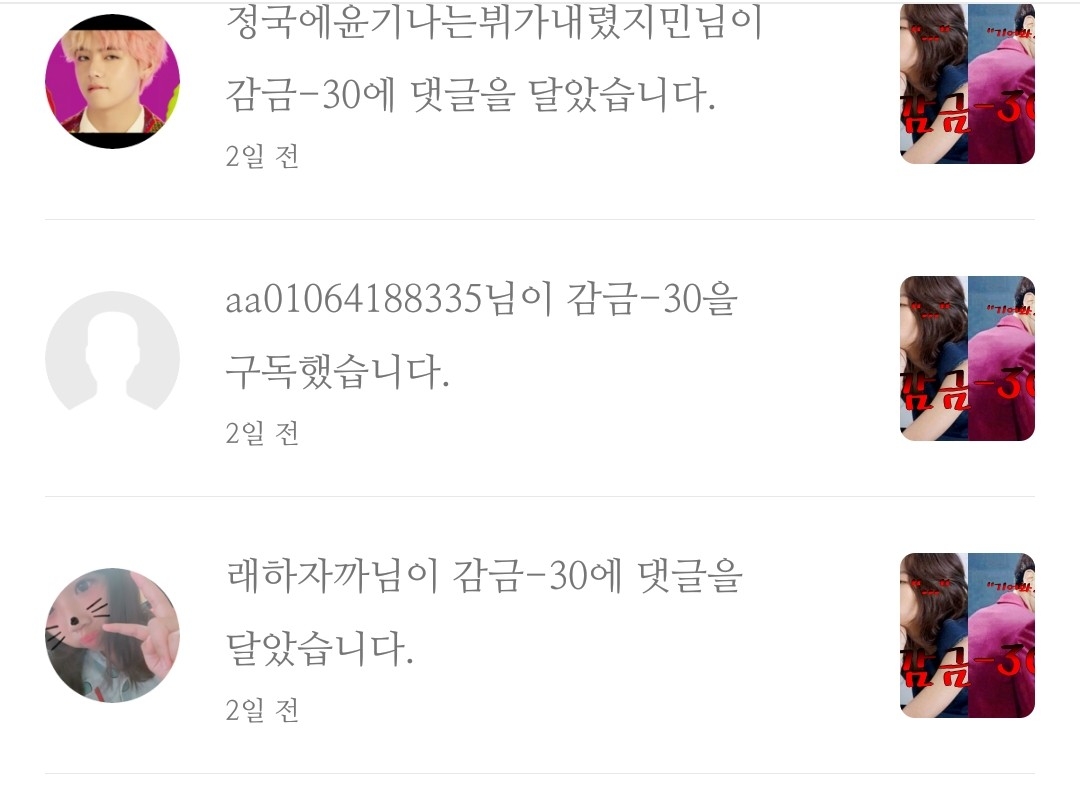1080x810 pixels.
Task: Open 감금-30 thumbnail beside aa01064188335 subscription
Action: [967, 358]
